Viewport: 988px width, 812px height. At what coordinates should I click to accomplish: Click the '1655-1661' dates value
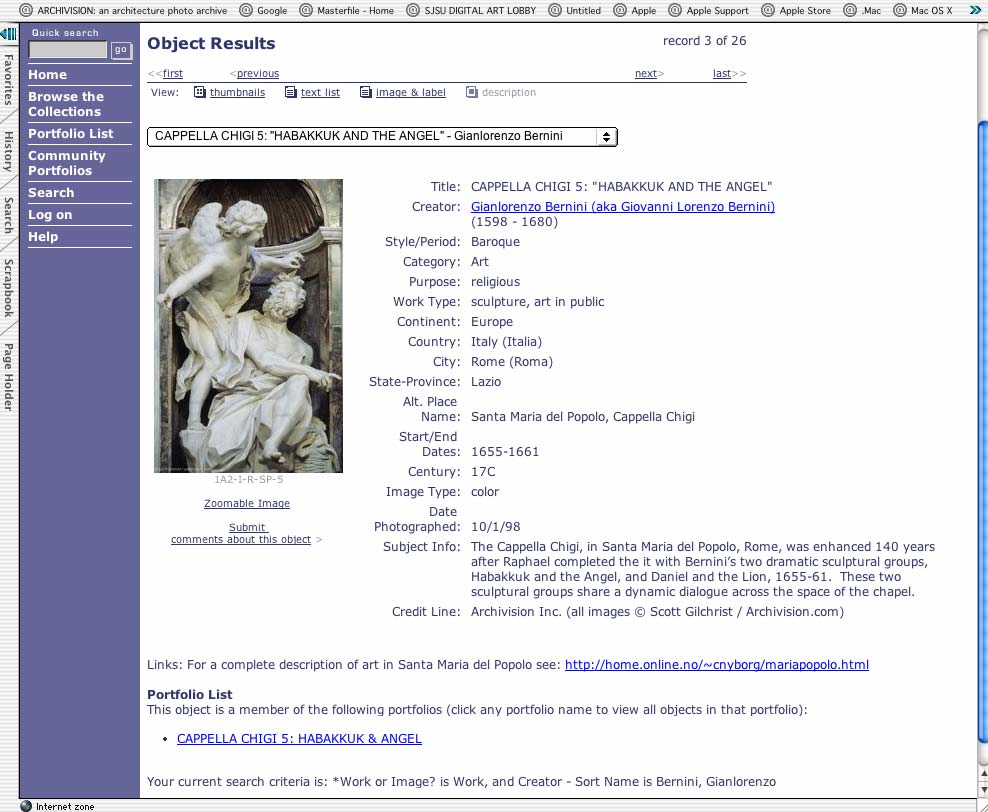(505, 452)
